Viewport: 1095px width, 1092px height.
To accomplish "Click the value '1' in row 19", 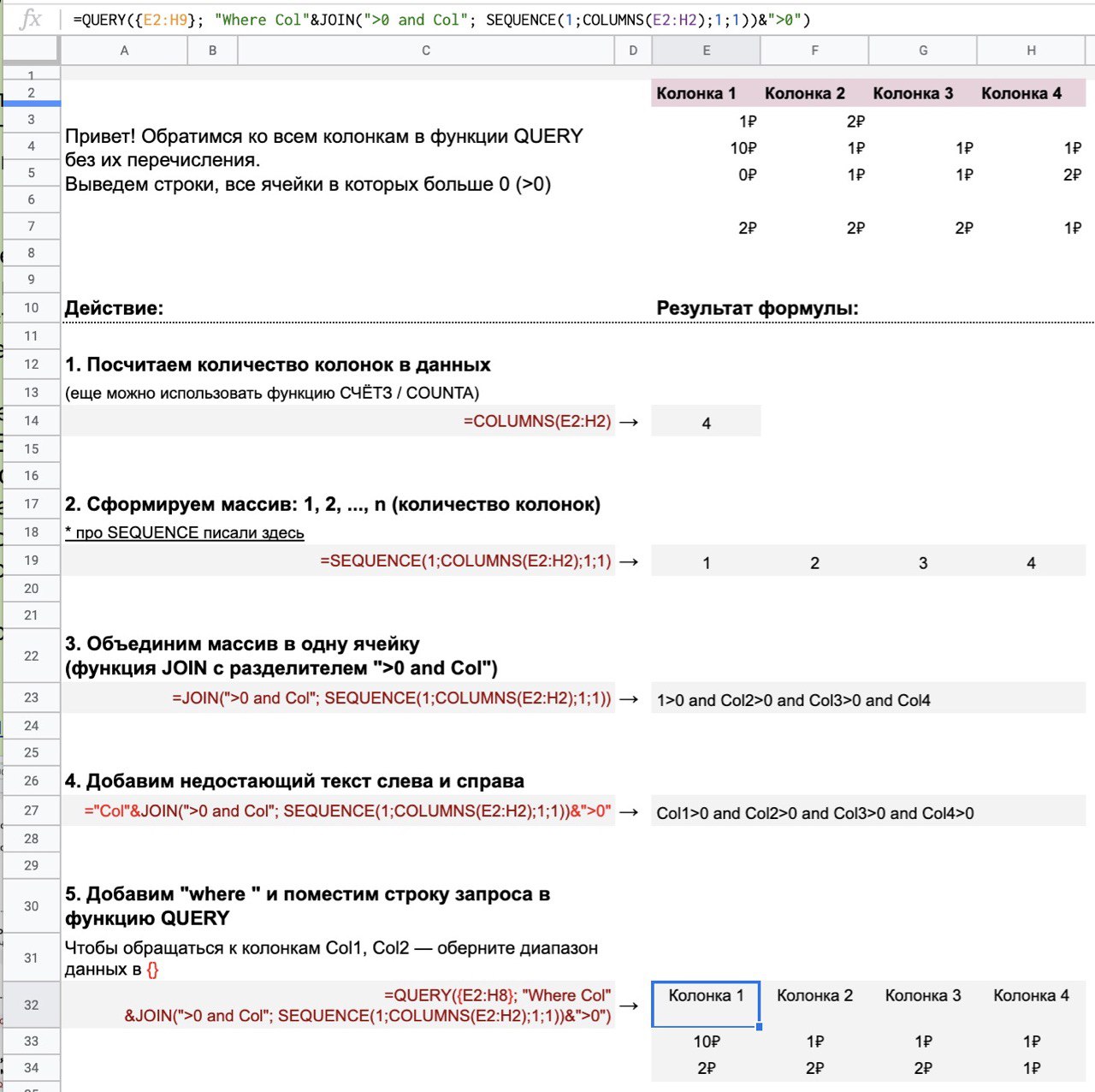I will click(x=707, y=562).
